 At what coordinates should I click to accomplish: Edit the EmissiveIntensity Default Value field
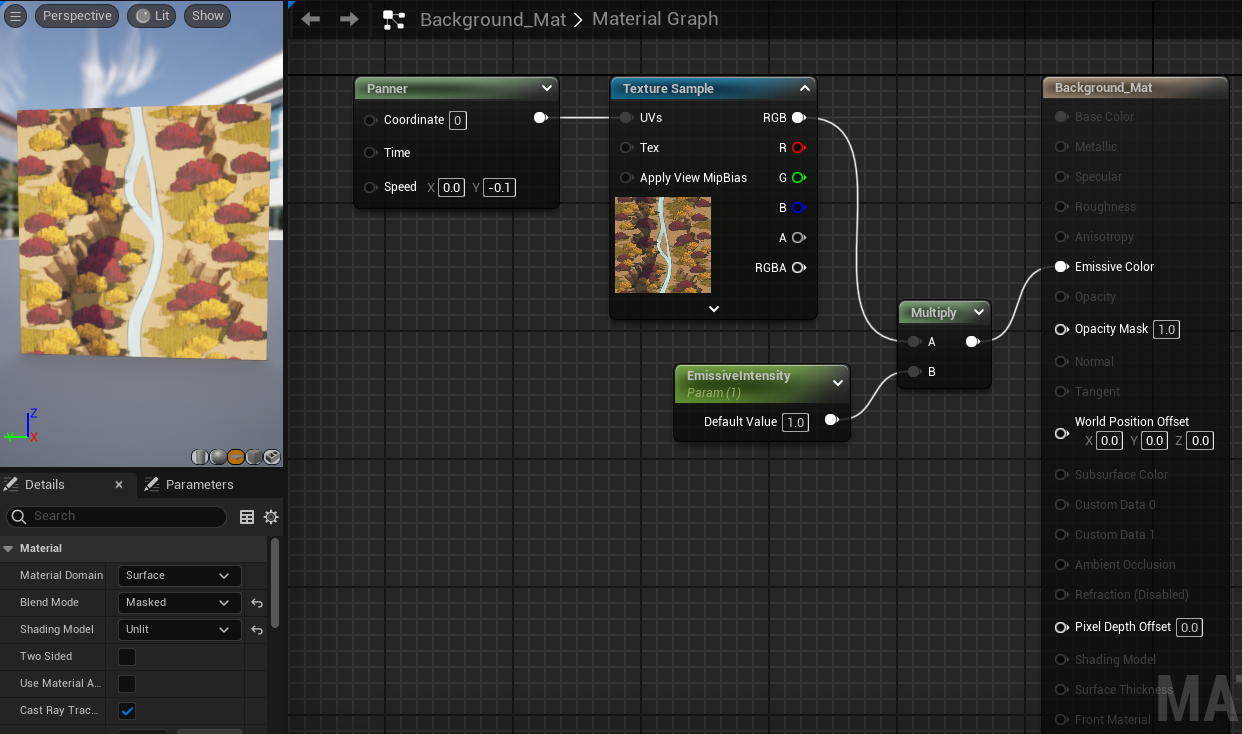tap(795, 422)
